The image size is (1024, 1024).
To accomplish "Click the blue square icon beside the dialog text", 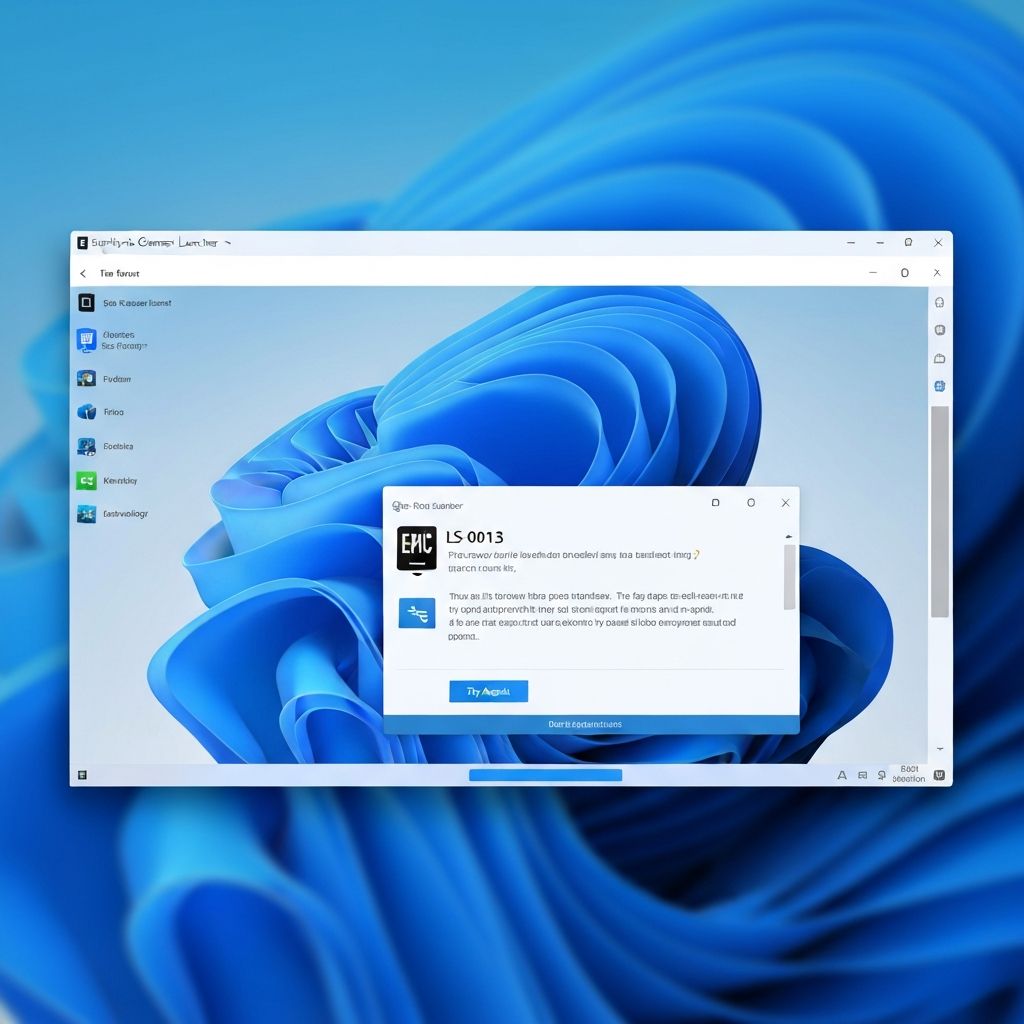I will 416,613.
